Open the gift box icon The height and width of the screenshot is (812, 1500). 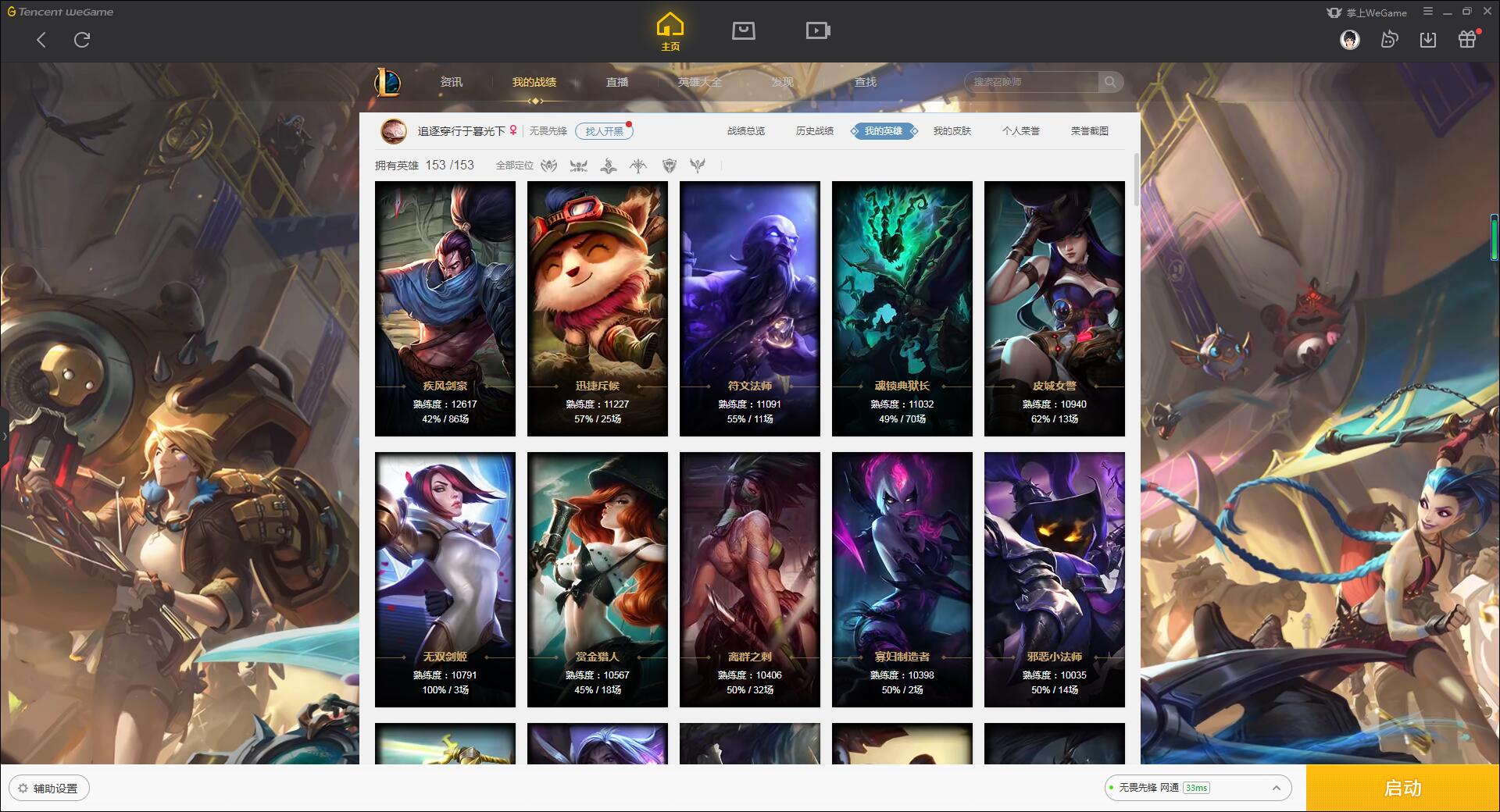pos(1467,39)
